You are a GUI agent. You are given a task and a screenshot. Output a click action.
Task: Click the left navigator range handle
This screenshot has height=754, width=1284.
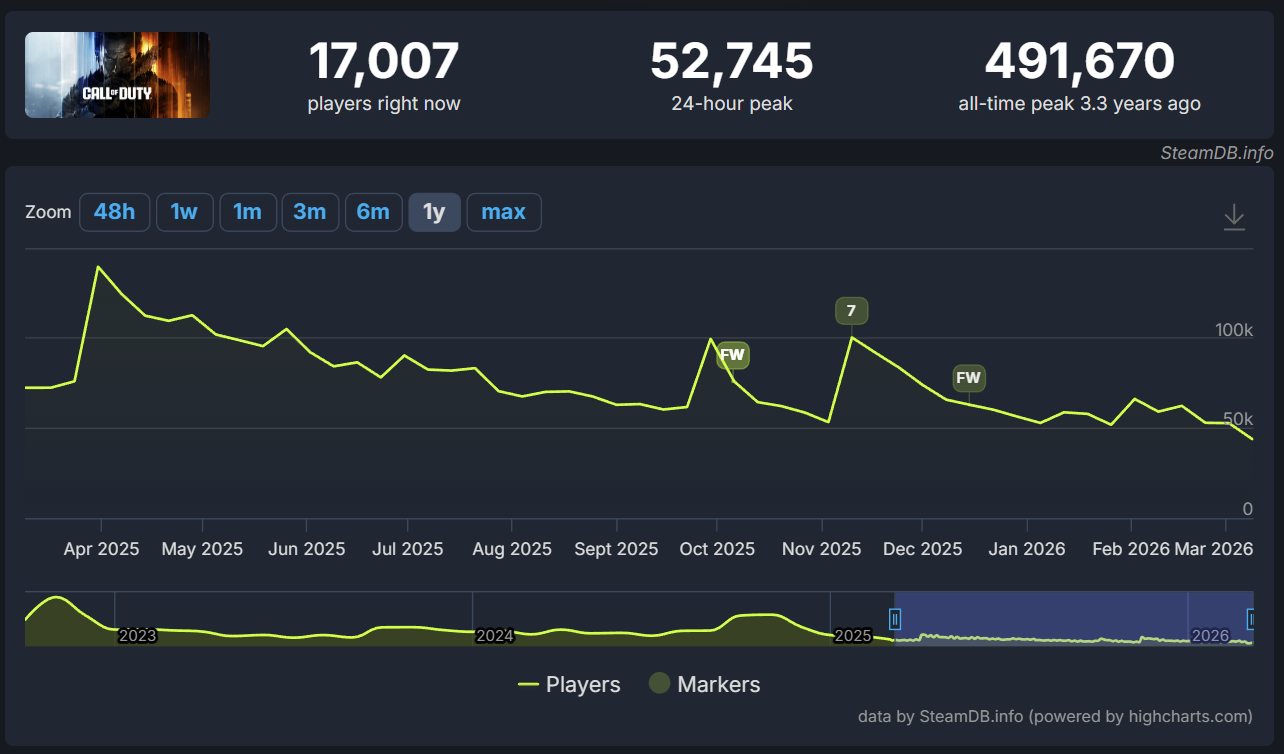[x=895, y=619]
